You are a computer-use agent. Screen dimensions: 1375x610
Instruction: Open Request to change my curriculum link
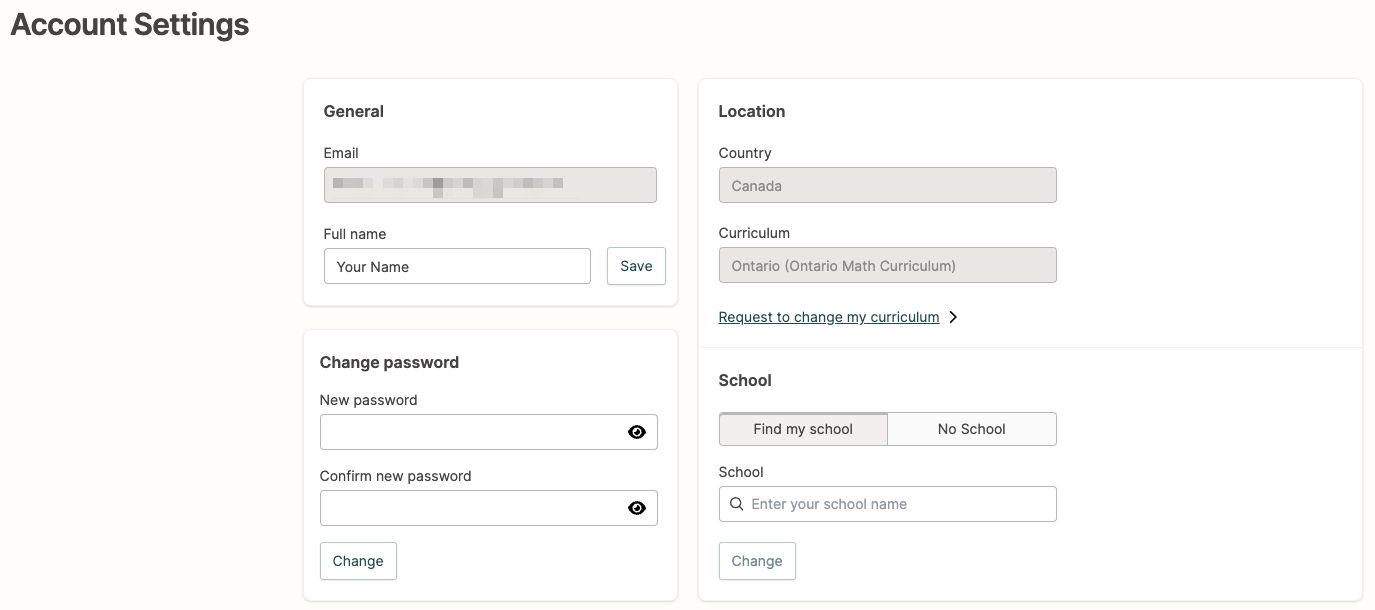point(828,317)
